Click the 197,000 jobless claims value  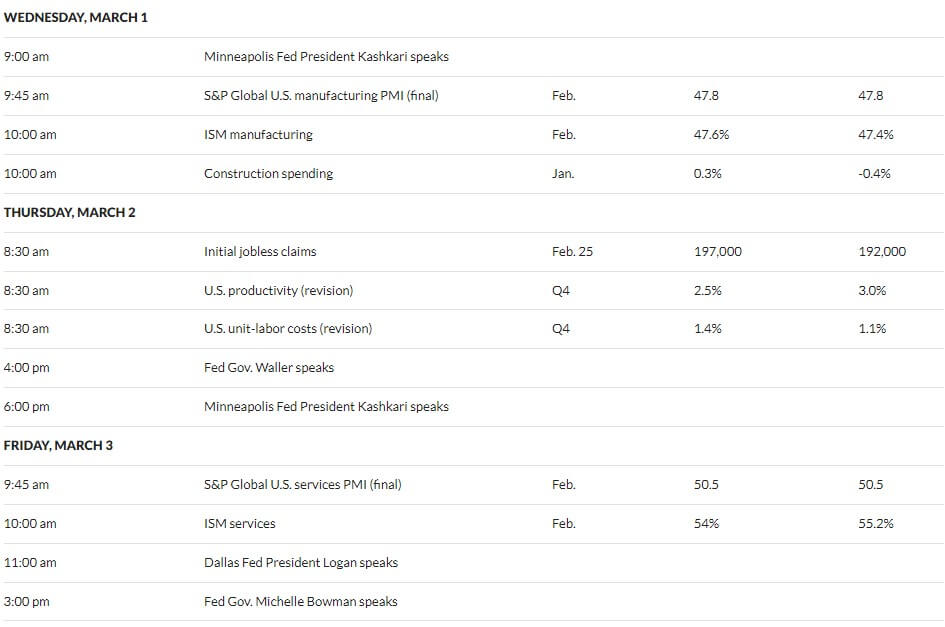click(x=718, y=251)
